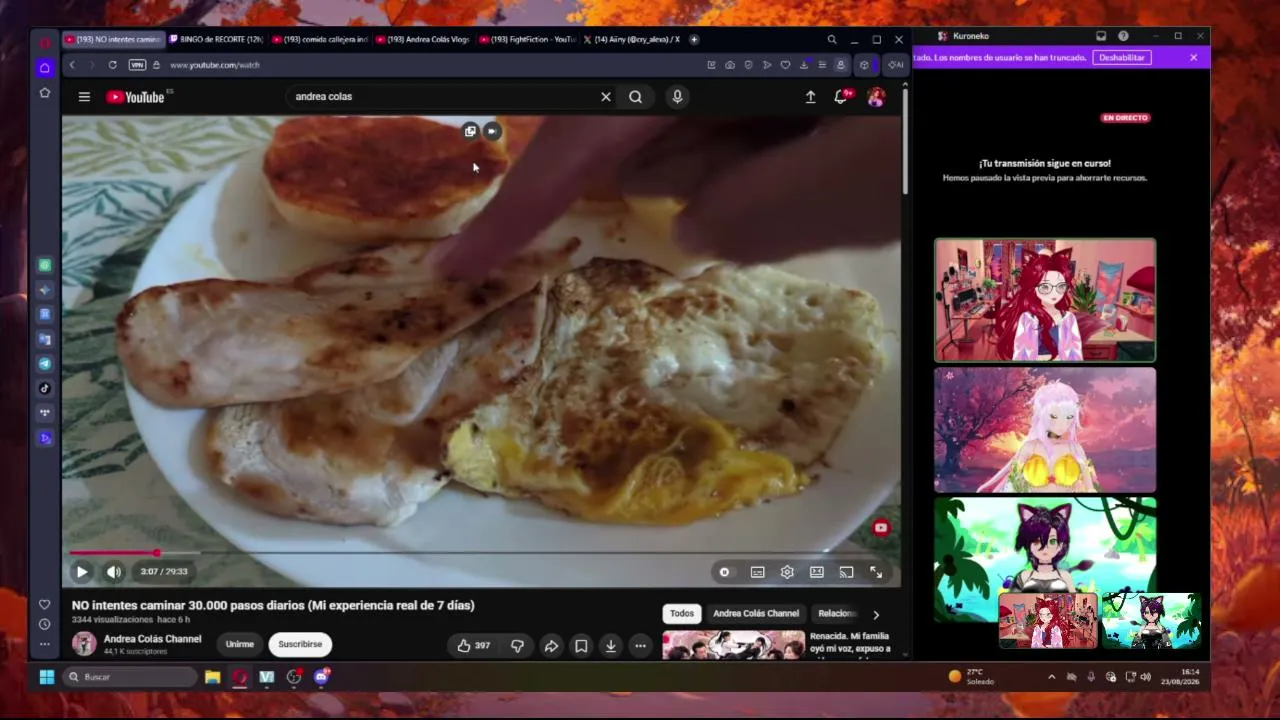Image resolution: width=1280 pixels, height=720 pixels.
Task: Open YouTube notifications bell
Action: coord(841,97)
